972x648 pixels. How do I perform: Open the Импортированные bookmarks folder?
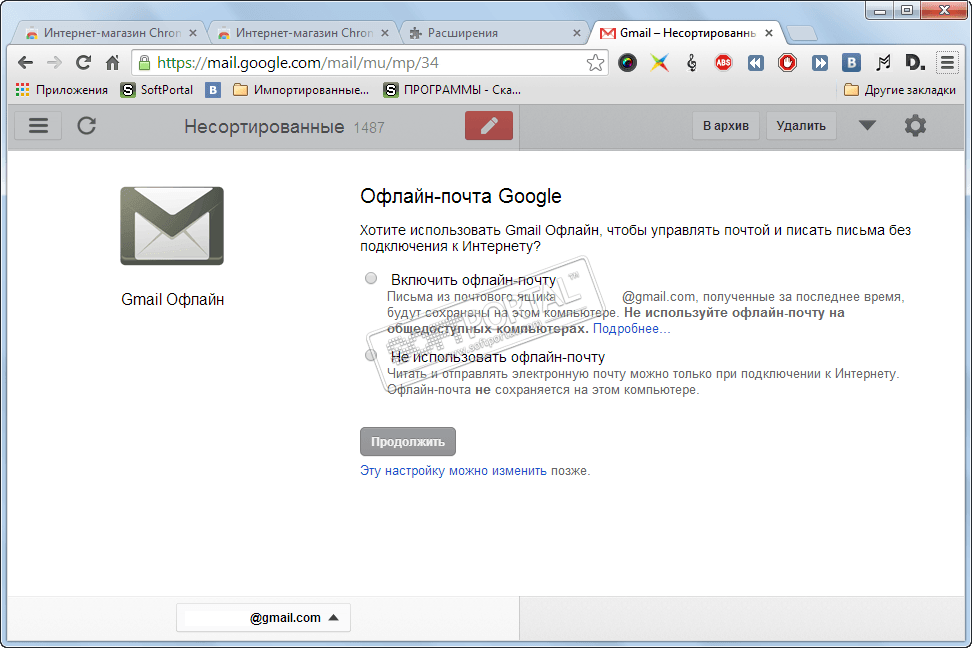pos(301,90)
